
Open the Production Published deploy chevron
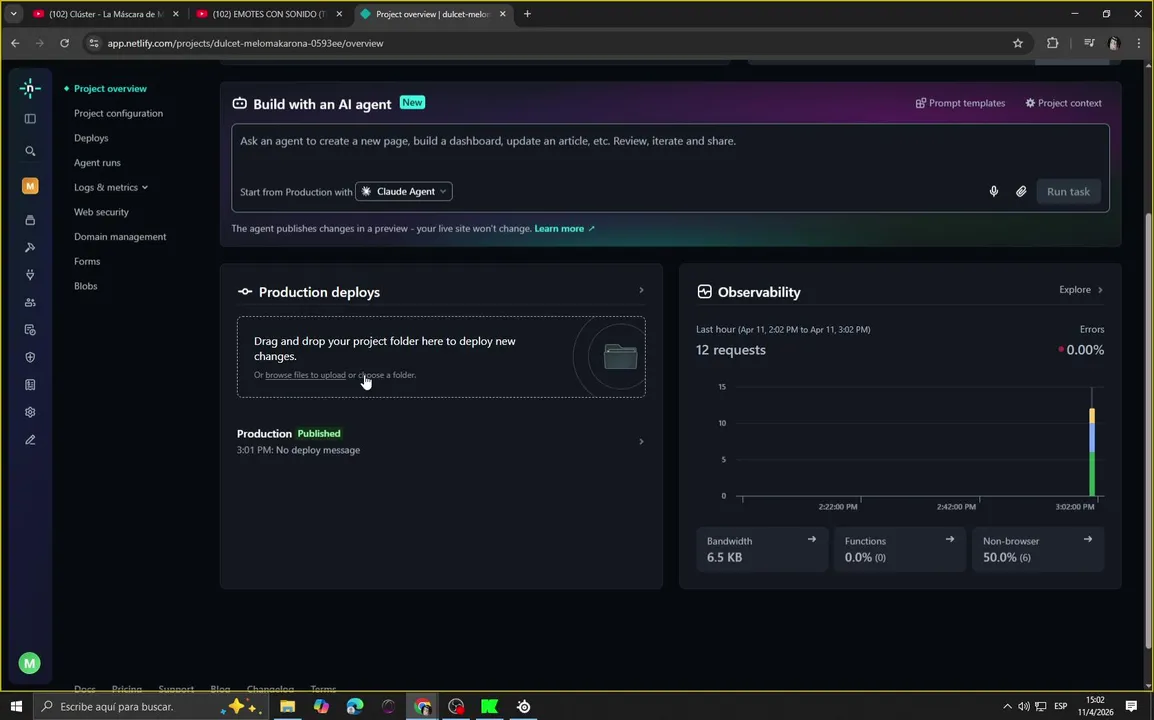[x=641, y=442]
